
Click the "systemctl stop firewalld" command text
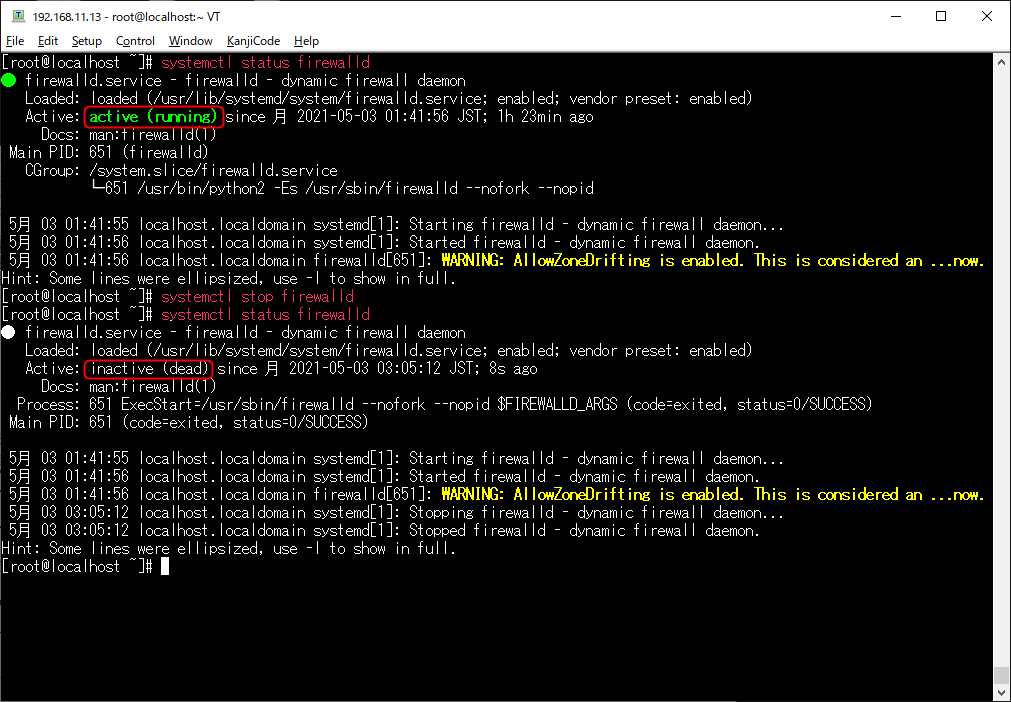[x=257, y=297]
